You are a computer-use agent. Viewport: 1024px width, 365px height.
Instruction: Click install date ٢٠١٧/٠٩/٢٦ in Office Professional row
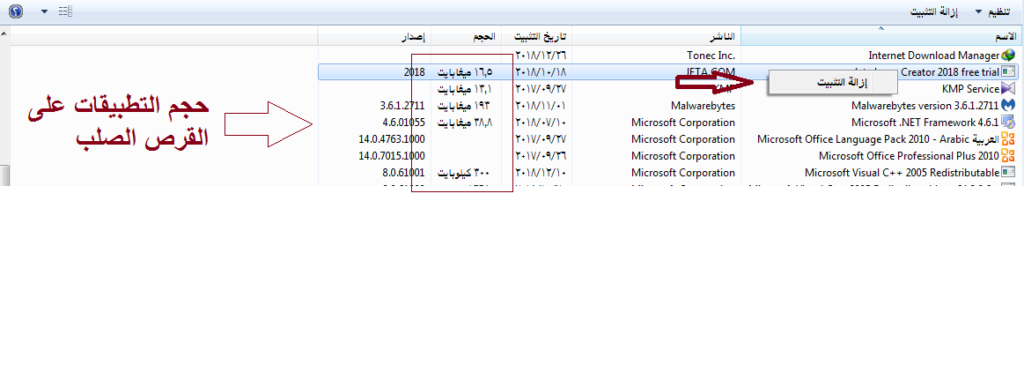click(x=541, y=156)
